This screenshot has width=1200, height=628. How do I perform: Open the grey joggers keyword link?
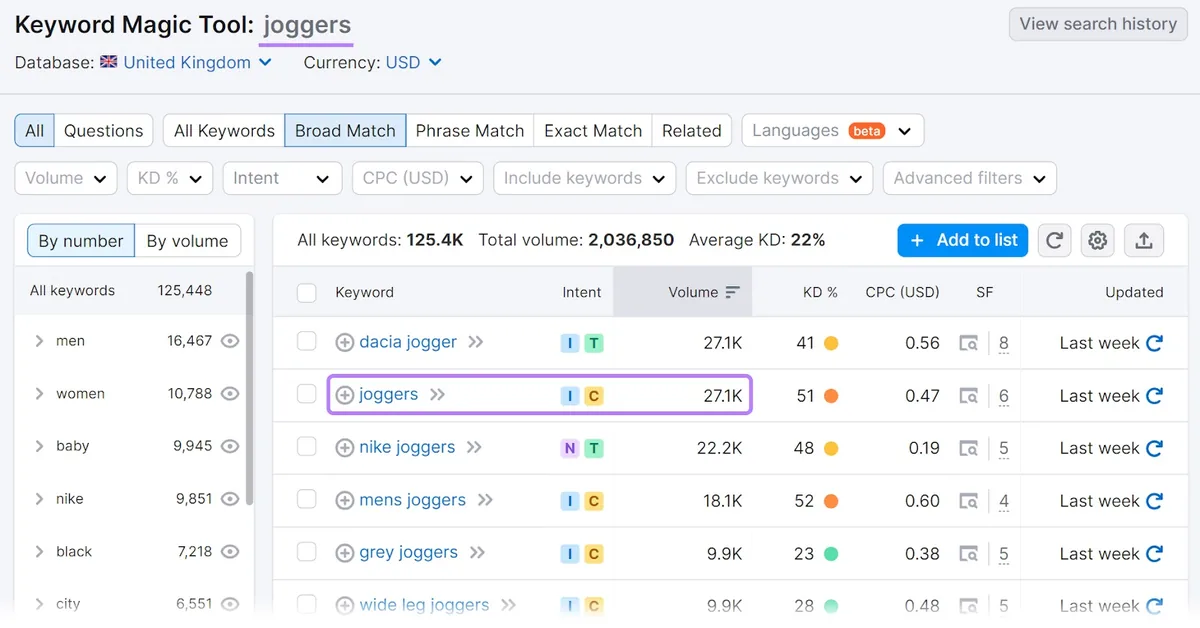pyautogui.click(x=409, y=552)
